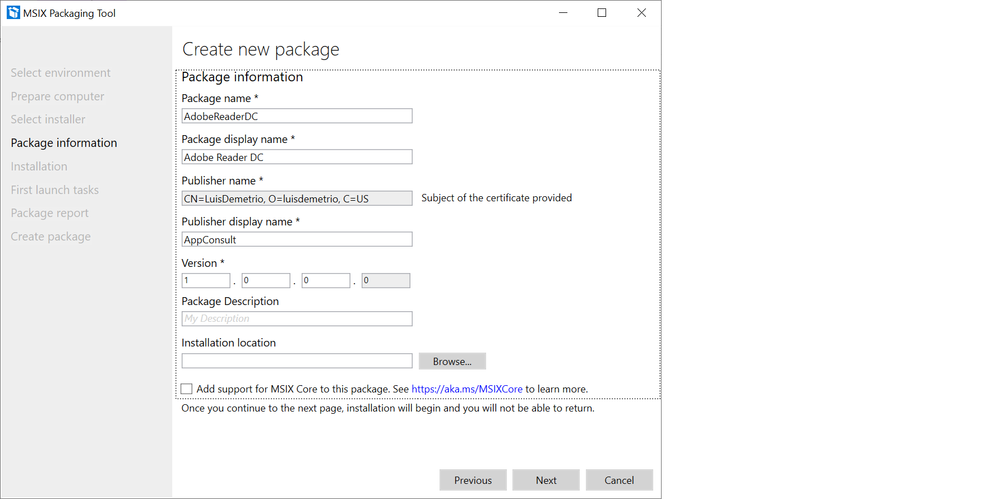The image size is (998, 499).
Task: Edit the Publisher display name field
Action: [x=297, y=239]
